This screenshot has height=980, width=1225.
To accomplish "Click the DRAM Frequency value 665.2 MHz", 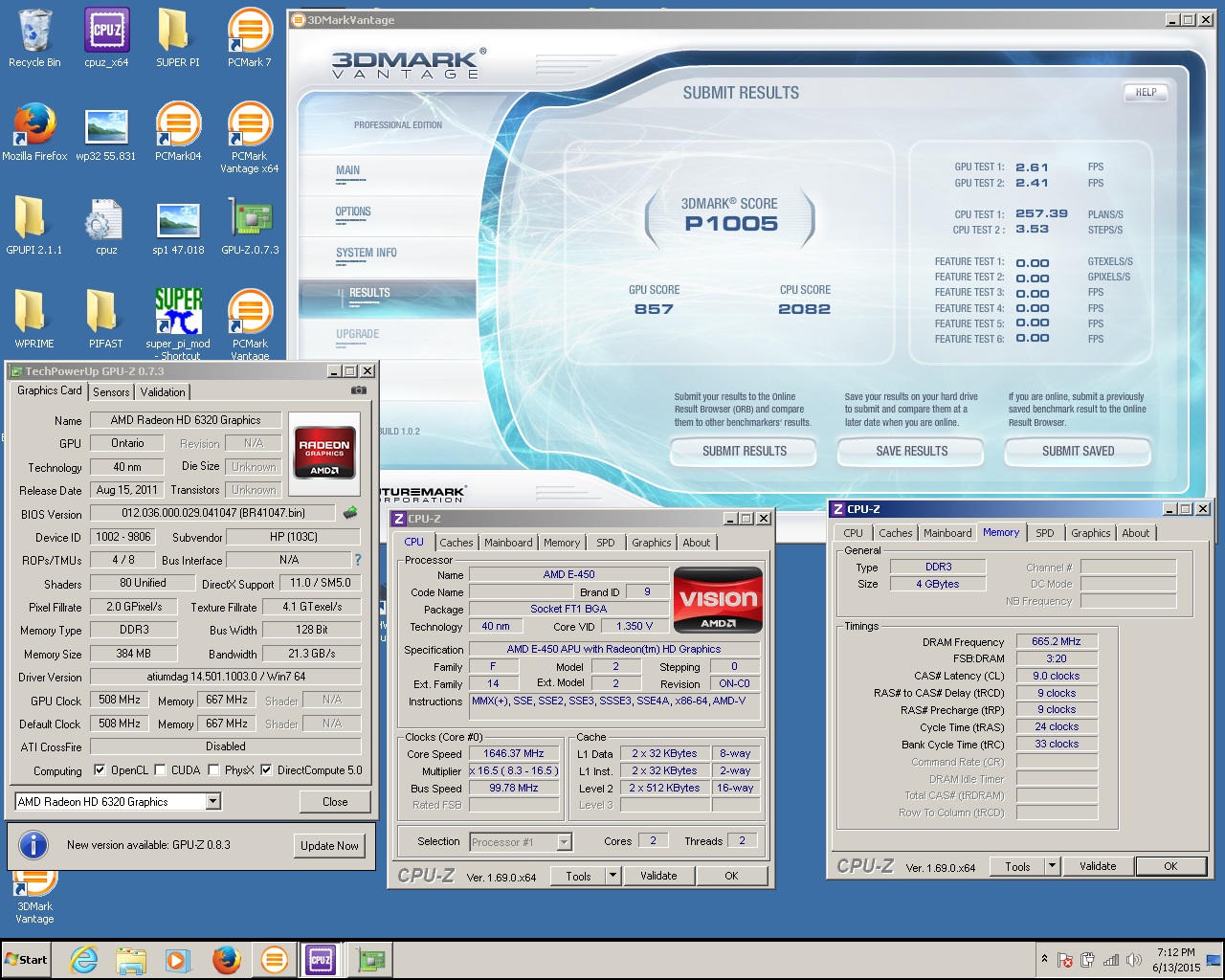I will tap(1057, 641).
